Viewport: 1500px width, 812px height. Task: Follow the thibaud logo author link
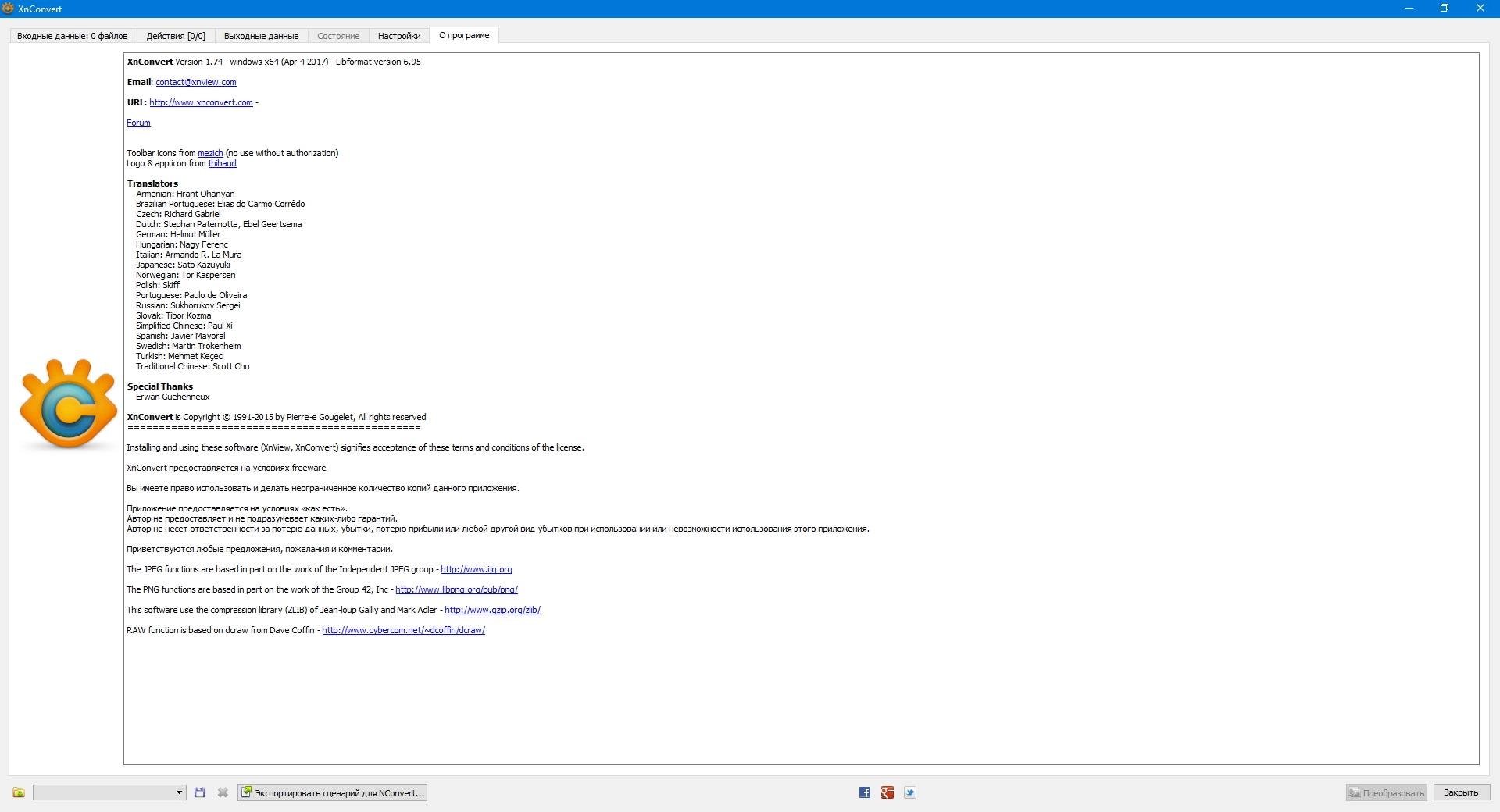(x=222, y=163)
